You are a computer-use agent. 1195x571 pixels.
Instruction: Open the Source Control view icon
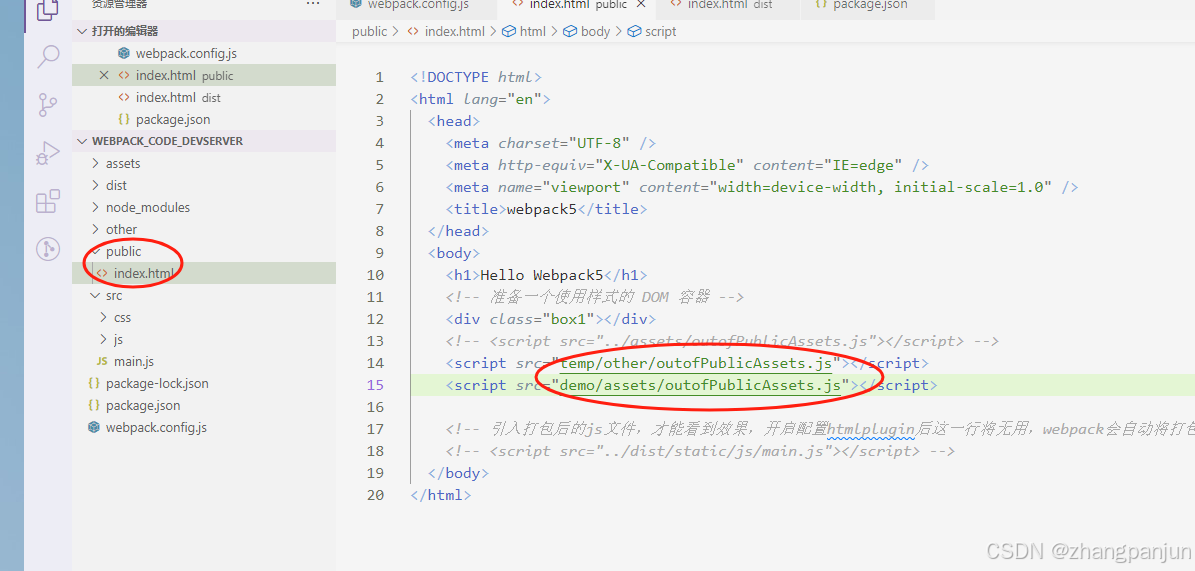[48, 104]
